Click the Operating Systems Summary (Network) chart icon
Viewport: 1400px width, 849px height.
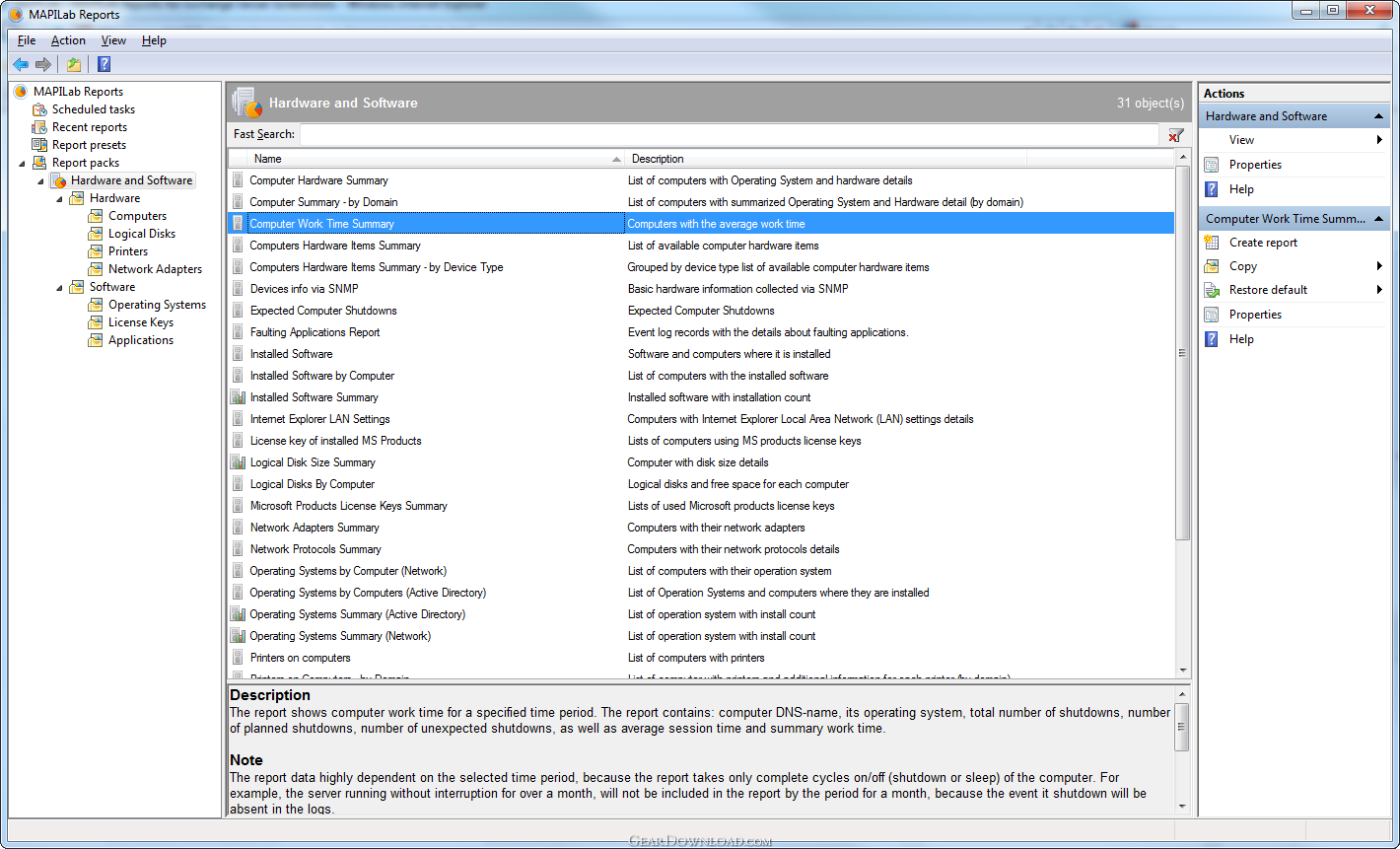coord(238,636)
